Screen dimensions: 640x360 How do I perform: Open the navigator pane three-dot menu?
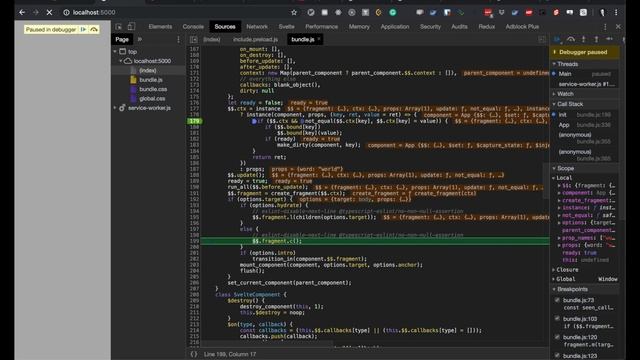[x=178, y=39]
